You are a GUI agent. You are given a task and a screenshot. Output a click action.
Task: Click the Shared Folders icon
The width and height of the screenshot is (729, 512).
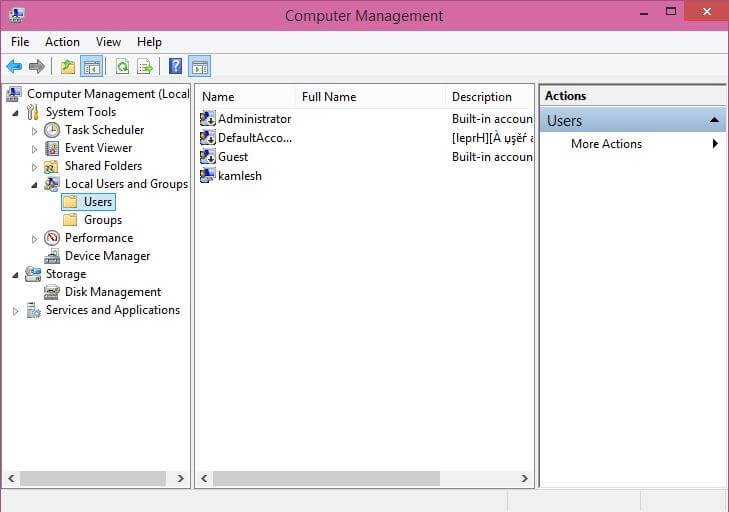pos(51,166)
